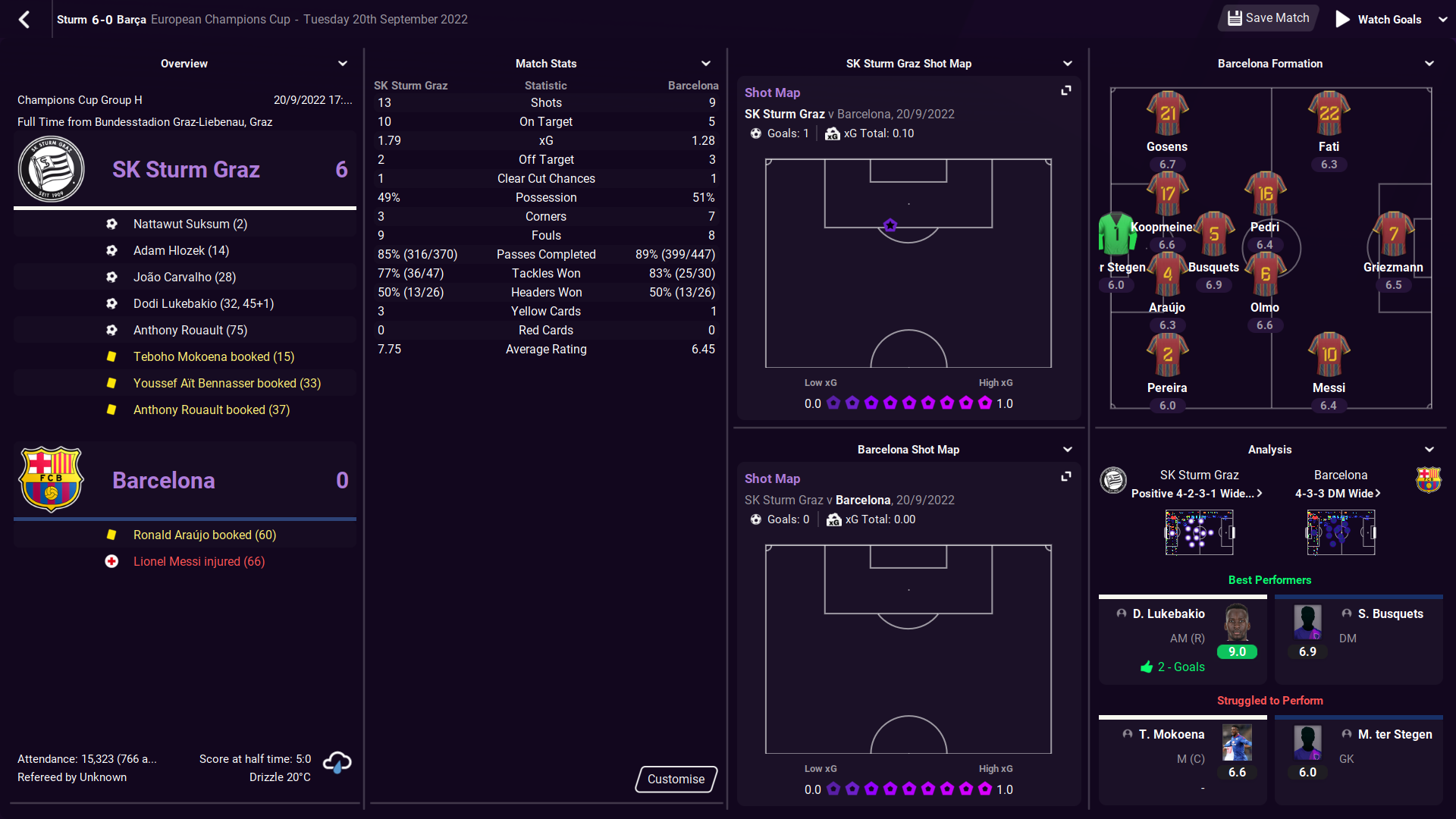Click the thumbs-up 2 Goals indicator
This screenshot has width=1456, height=819.
pos(1172,667)
